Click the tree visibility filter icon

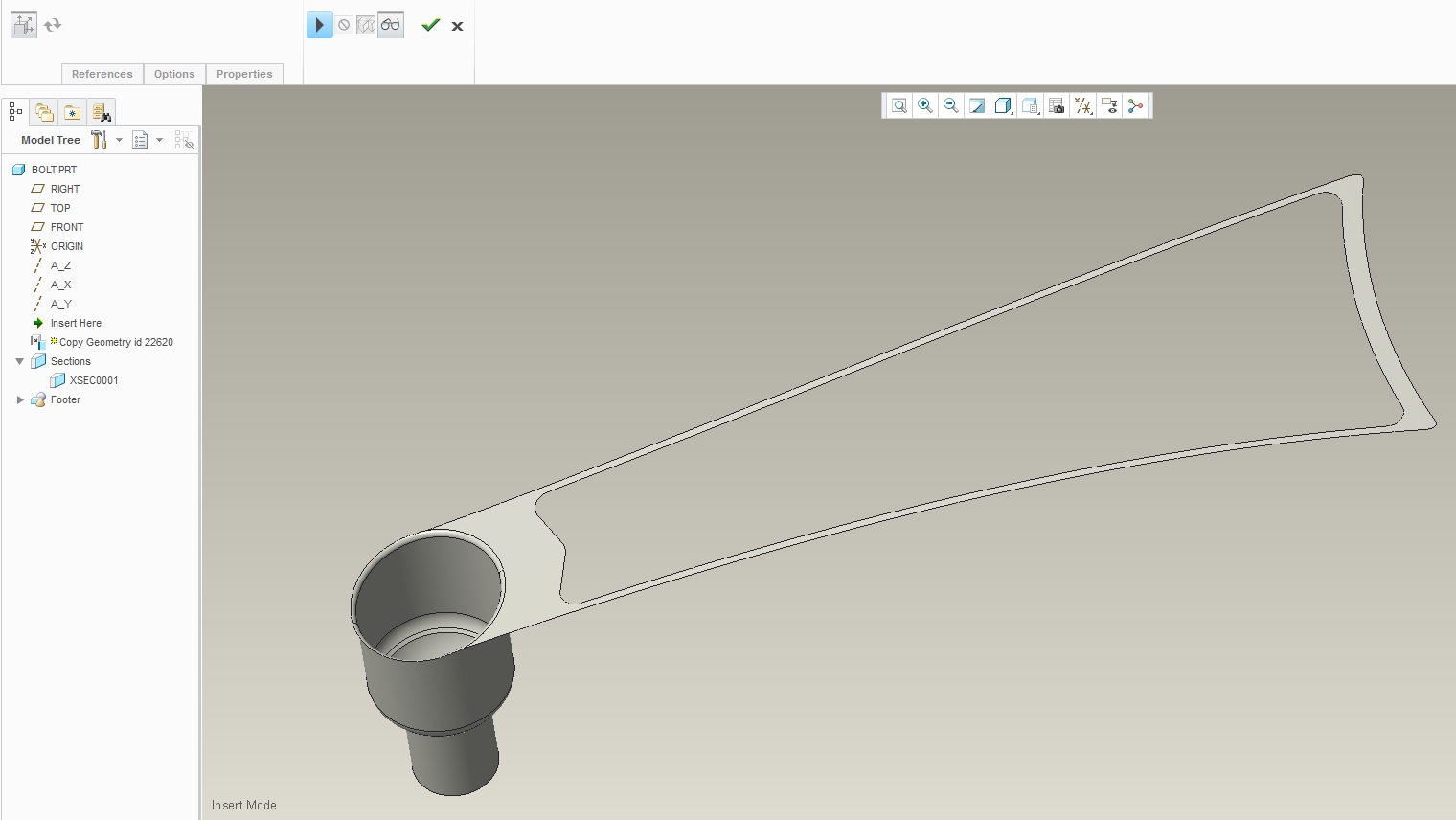[185, 140]
